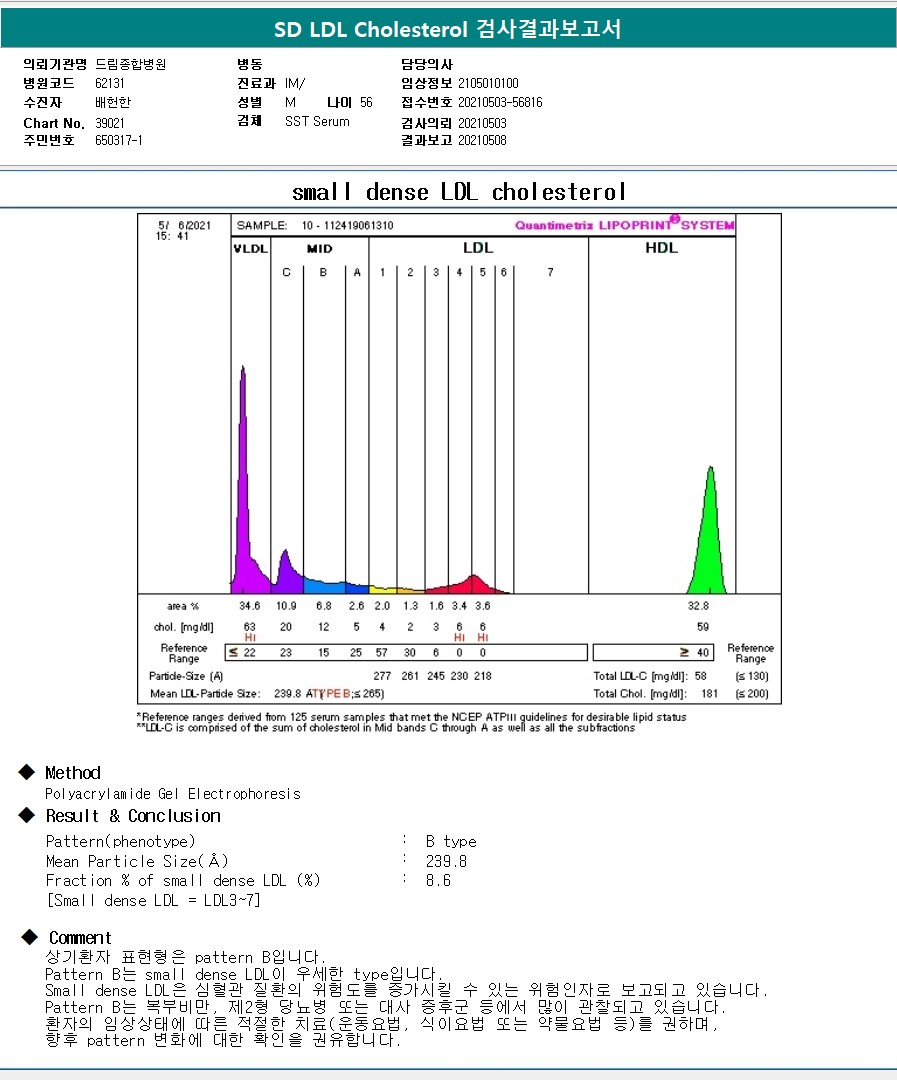Click the hospital code value '62131'
This screenshot has height=1080, width=897.
point(110,83)
